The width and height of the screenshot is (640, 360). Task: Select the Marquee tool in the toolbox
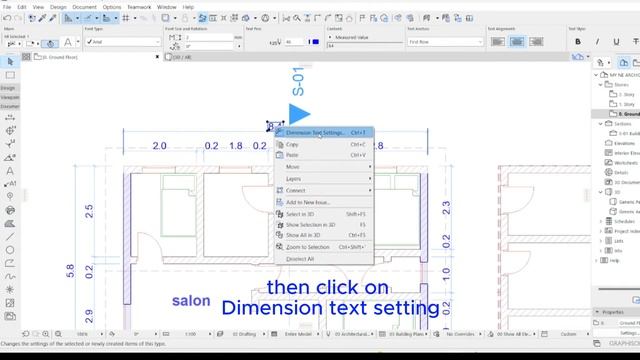pos(10,75)
